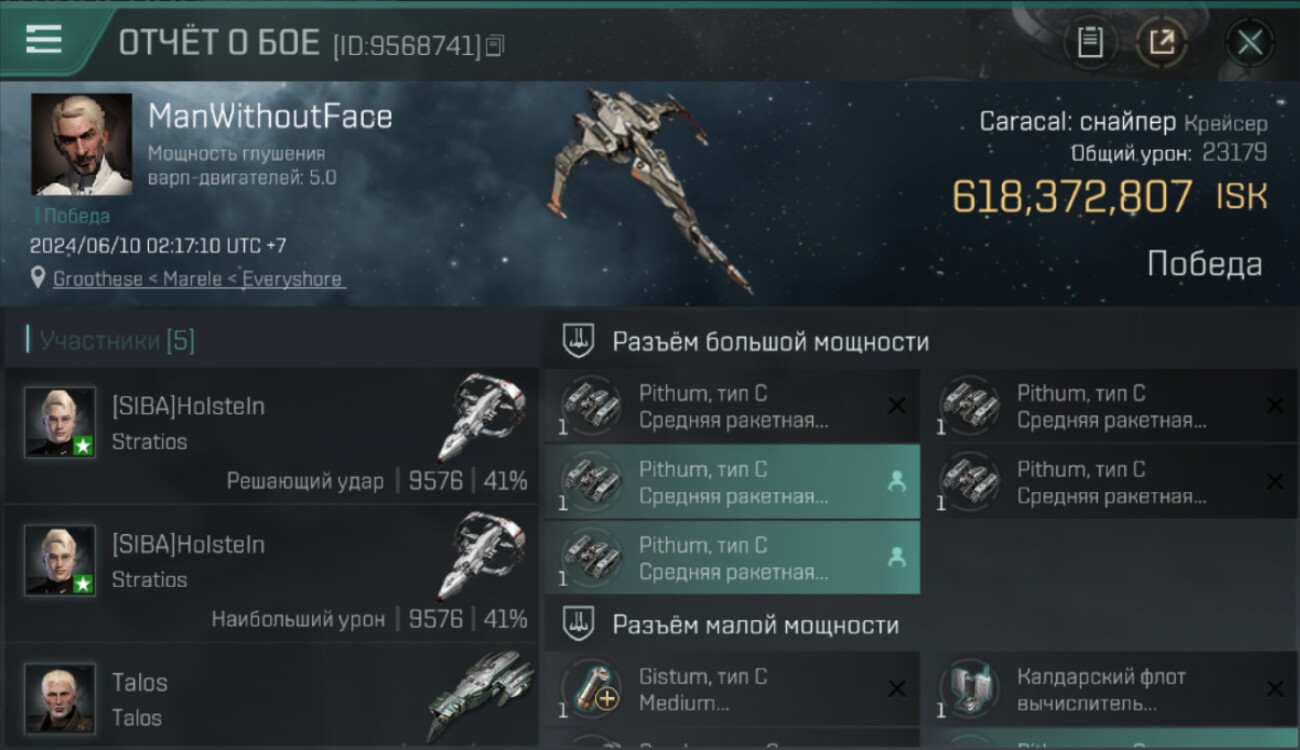Click X mark on top-right Pithum module
This screenshot has height=750, width=1300.
[1275, 406]
